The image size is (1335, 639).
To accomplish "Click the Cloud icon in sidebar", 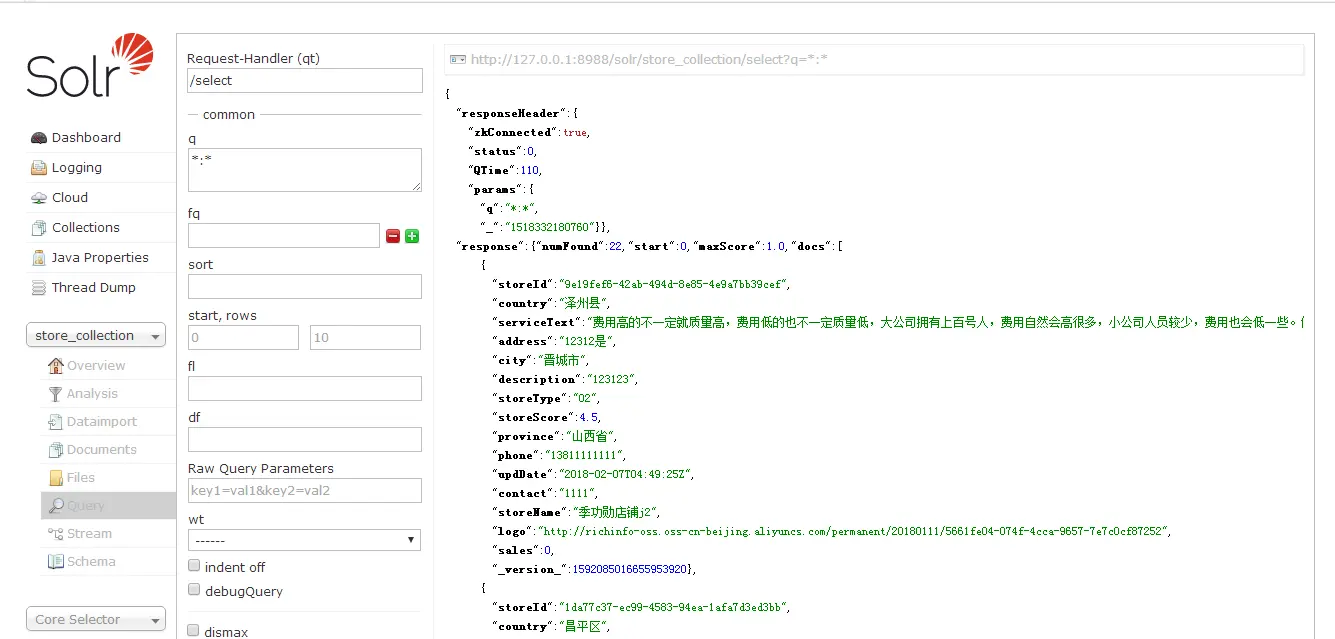I will pyautogui.click(x=39, y=198).
